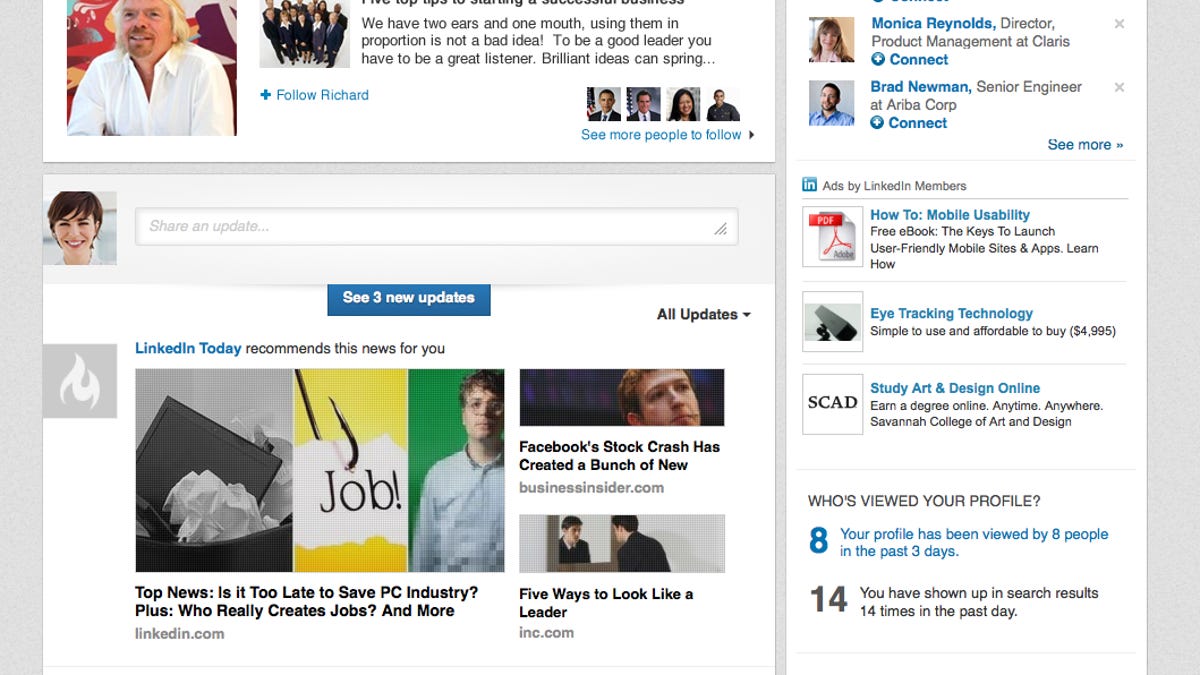Dismiss Monica Reynolds suggestion with X
Screen dimensions: 1200x675
coord(1119,24)
